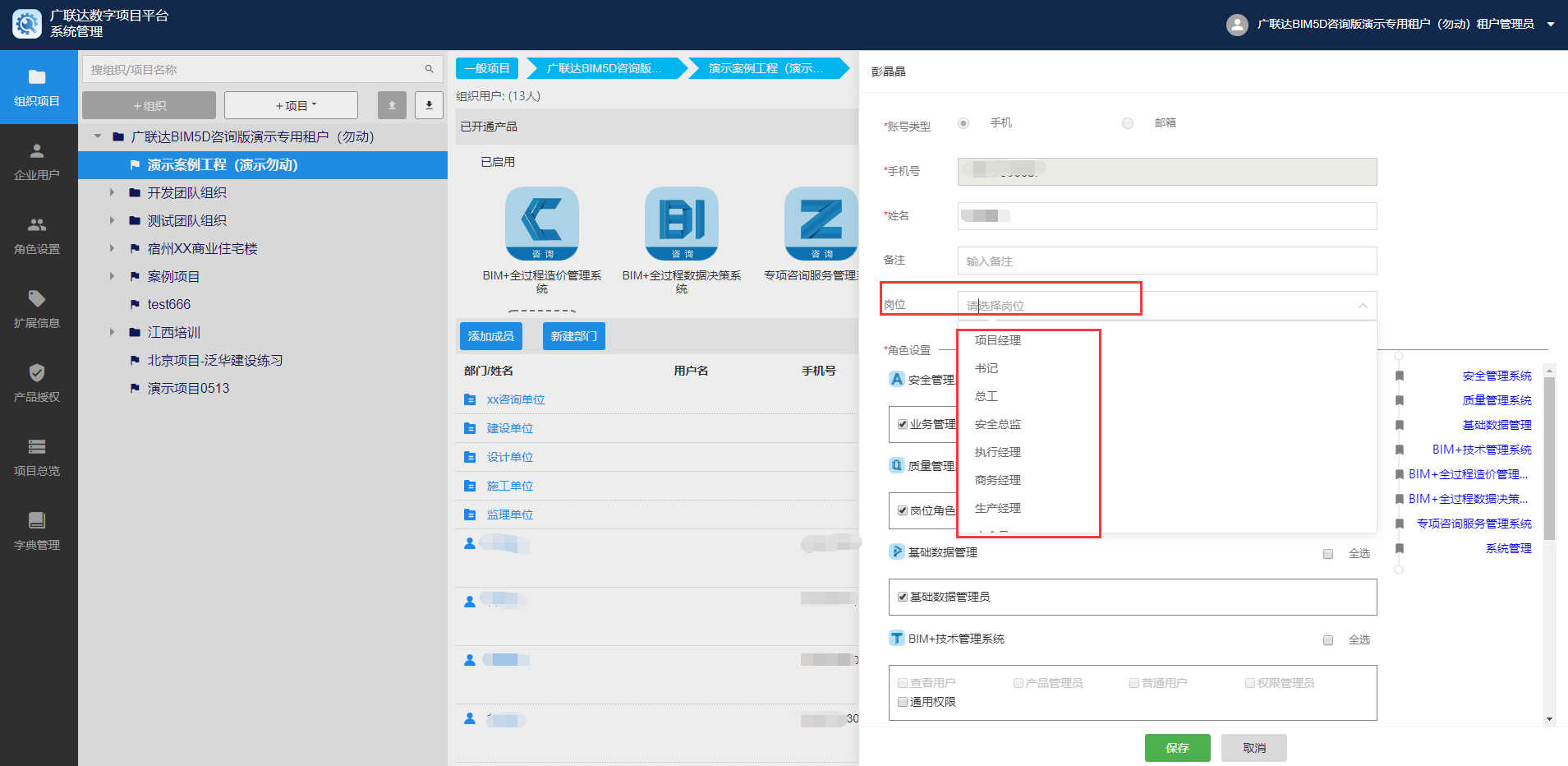Click the user avatar icon
Viewport: 1568px width, 766px height.
pos(1237,25)
